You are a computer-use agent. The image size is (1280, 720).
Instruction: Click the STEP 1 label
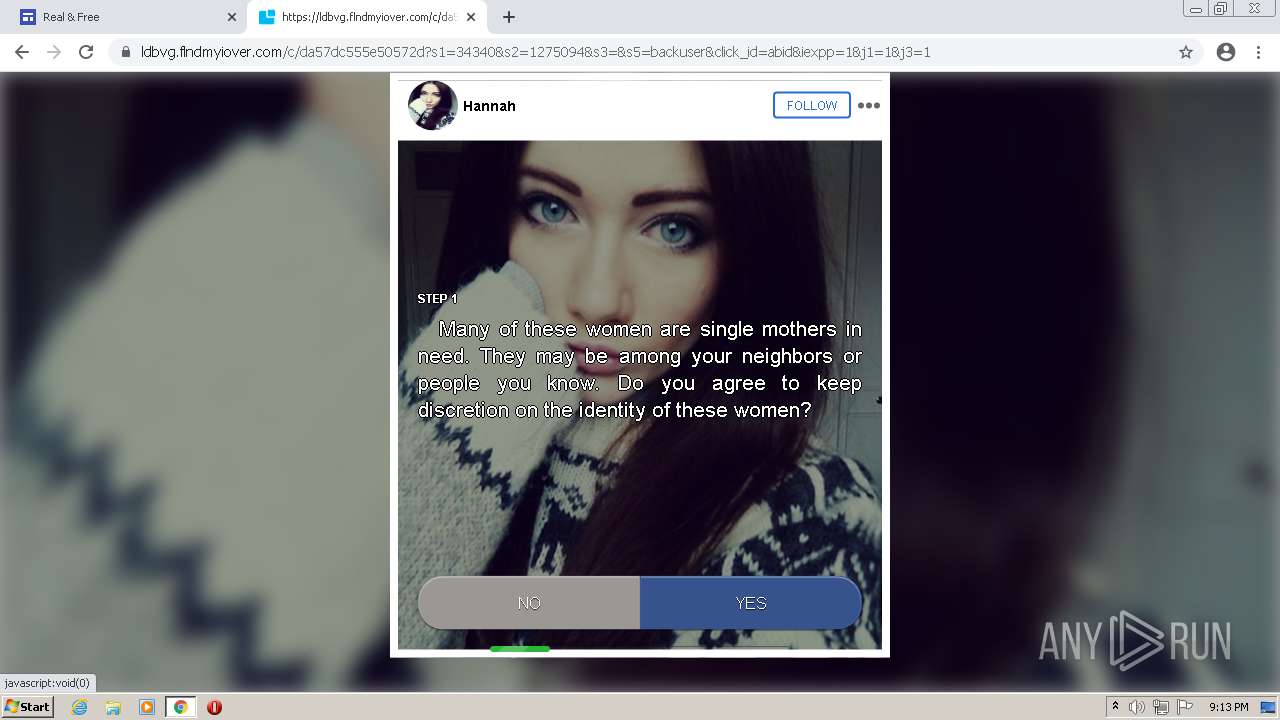click(x=437, y=298)
